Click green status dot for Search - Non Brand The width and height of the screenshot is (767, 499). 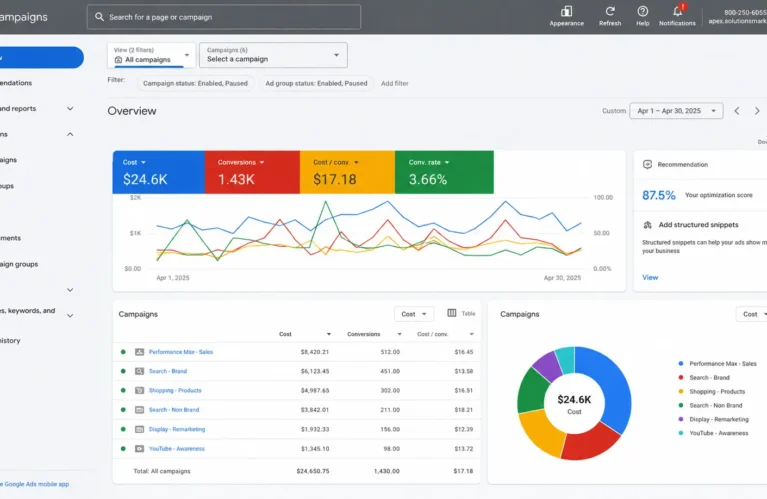click(x=123, y=410)
